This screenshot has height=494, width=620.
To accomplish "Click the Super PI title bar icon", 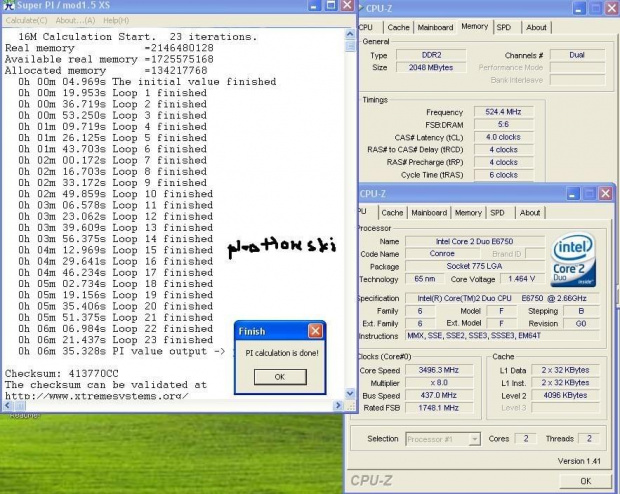I will point(8,6).
